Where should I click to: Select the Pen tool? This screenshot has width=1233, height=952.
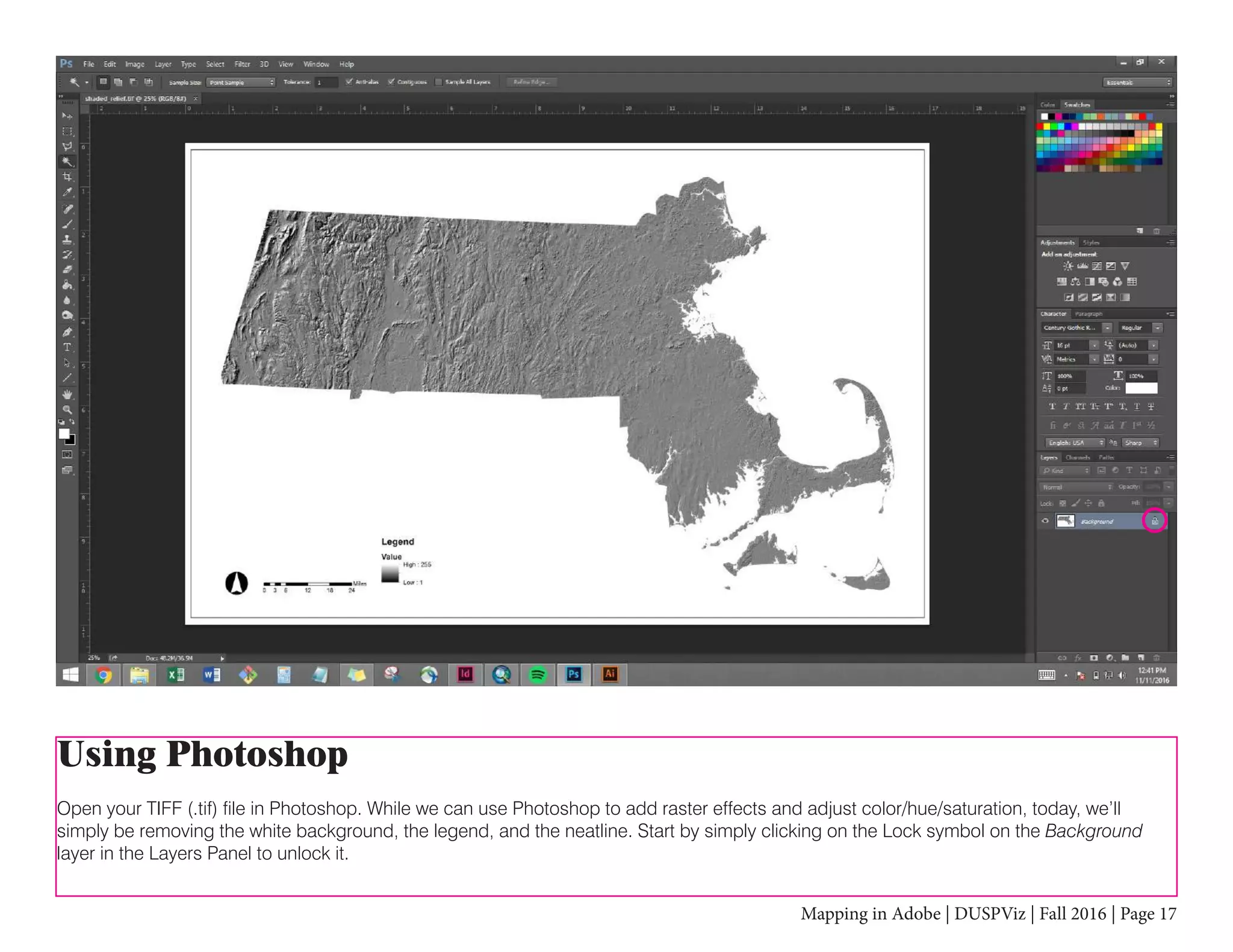[x=67, y=332]
